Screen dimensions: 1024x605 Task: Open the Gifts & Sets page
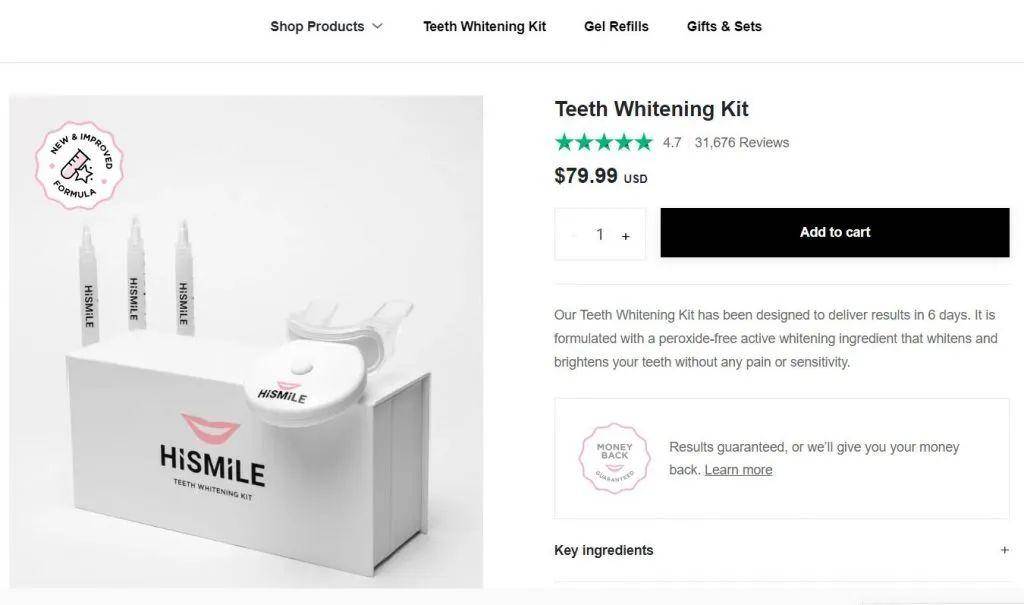pos(724,27)
